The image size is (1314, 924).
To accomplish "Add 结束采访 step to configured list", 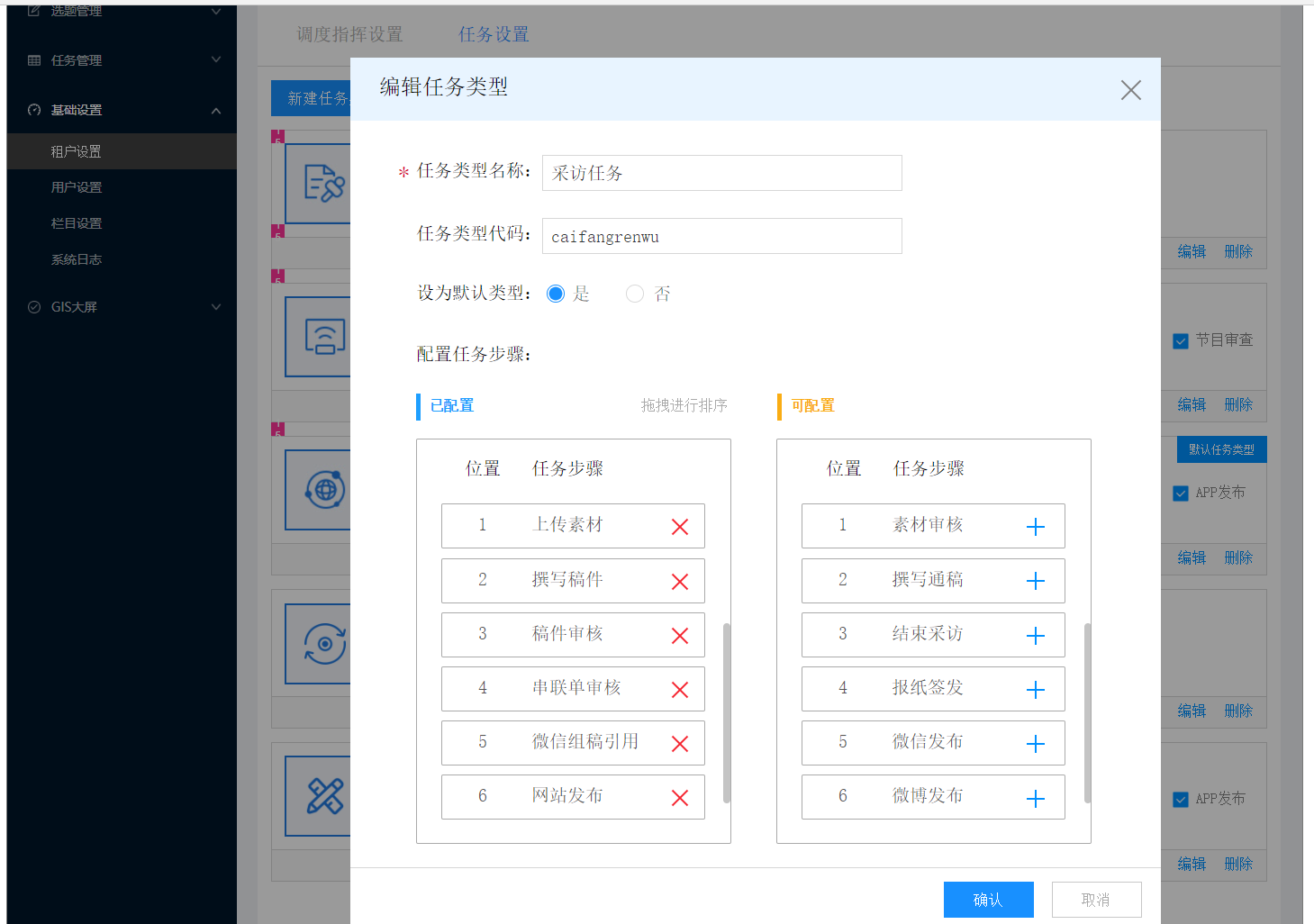I will point(1036,636).
